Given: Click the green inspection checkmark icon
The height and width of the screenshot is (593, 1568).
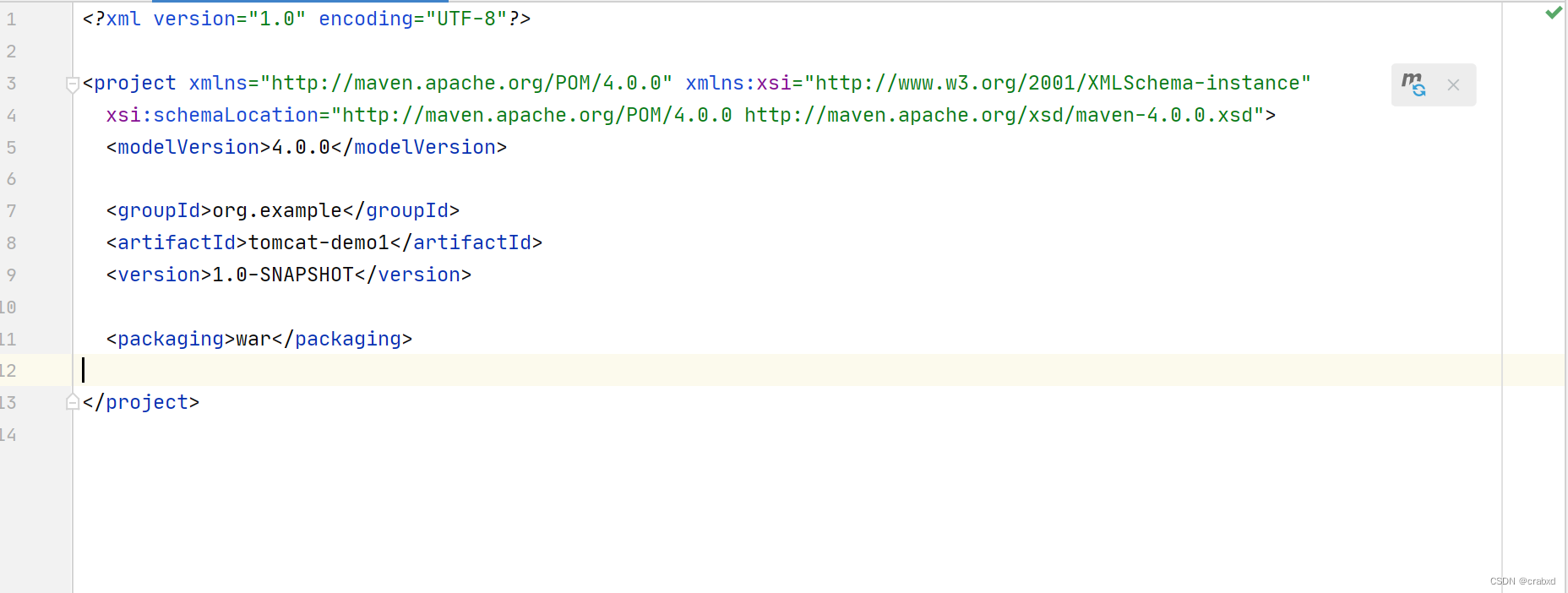Looking at the screenshot, I should 1553,13.
